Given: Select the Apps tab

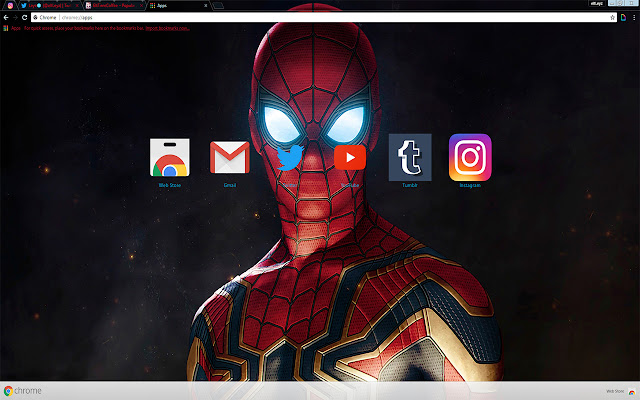Looking at the screenshot, I should (170, 5).
